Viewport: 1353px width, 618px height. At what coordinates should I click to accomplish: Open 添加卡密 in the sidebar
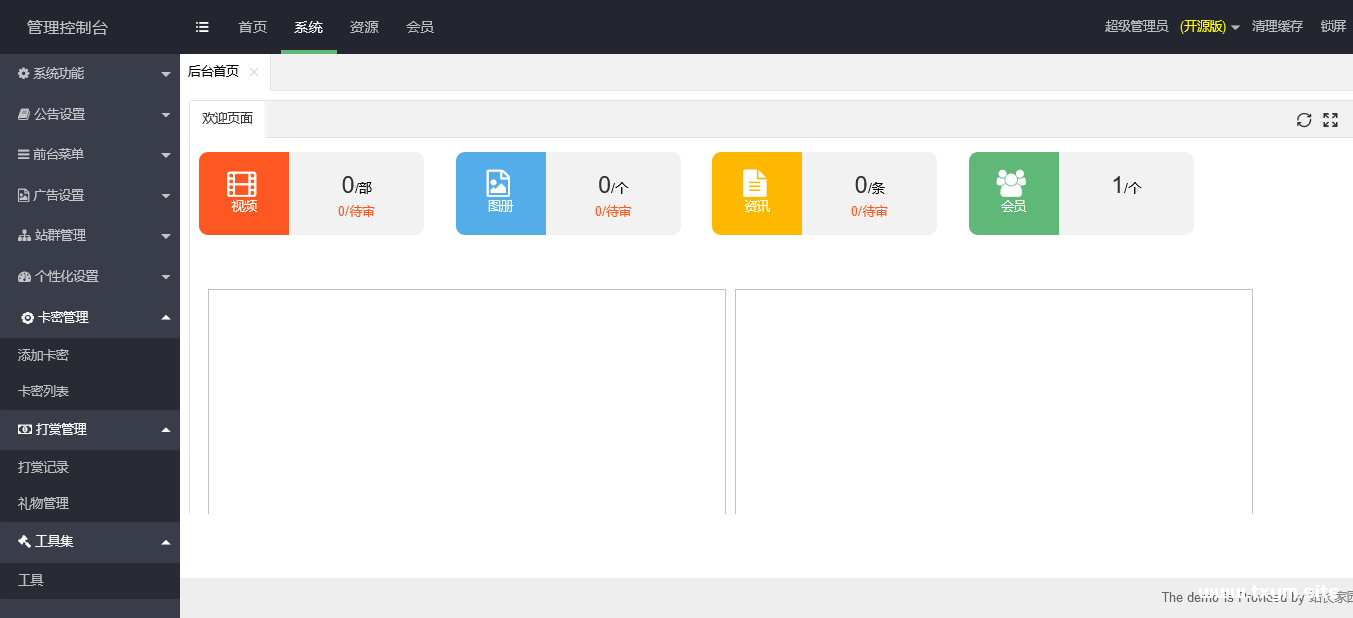(43, 356)
